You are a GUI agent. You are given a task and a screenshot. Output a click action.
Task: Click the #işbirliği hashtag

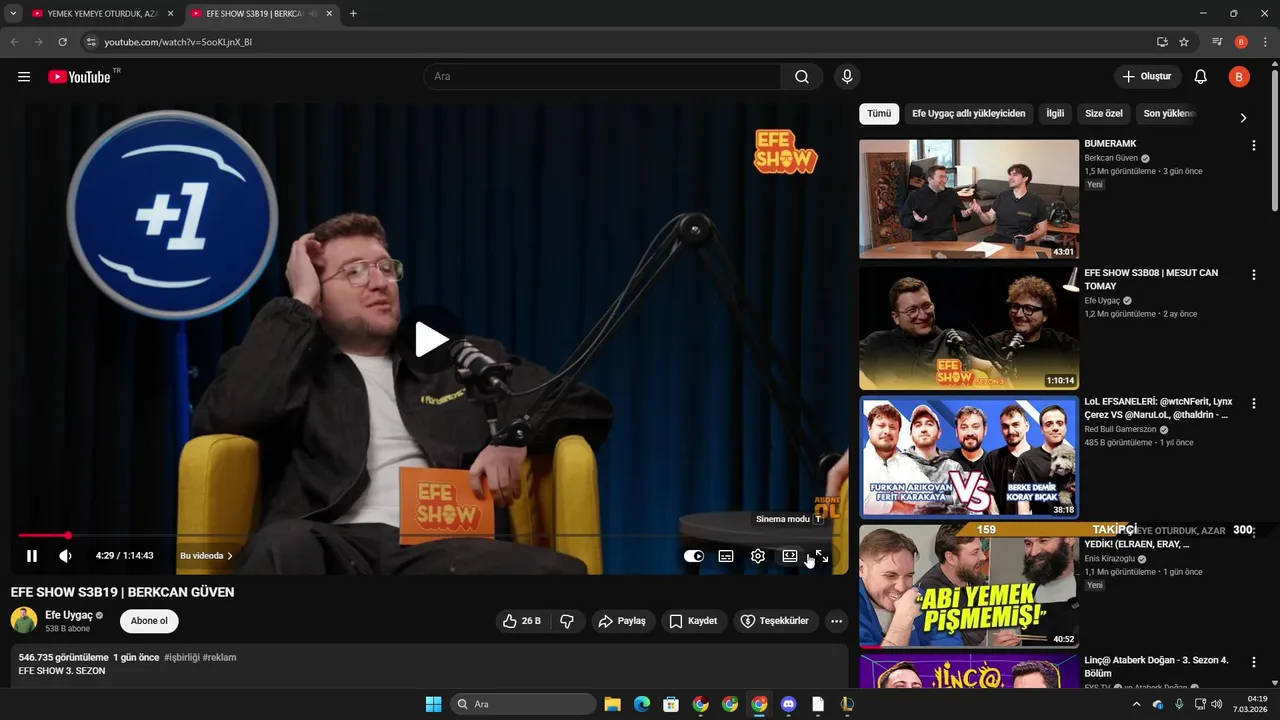181,658
